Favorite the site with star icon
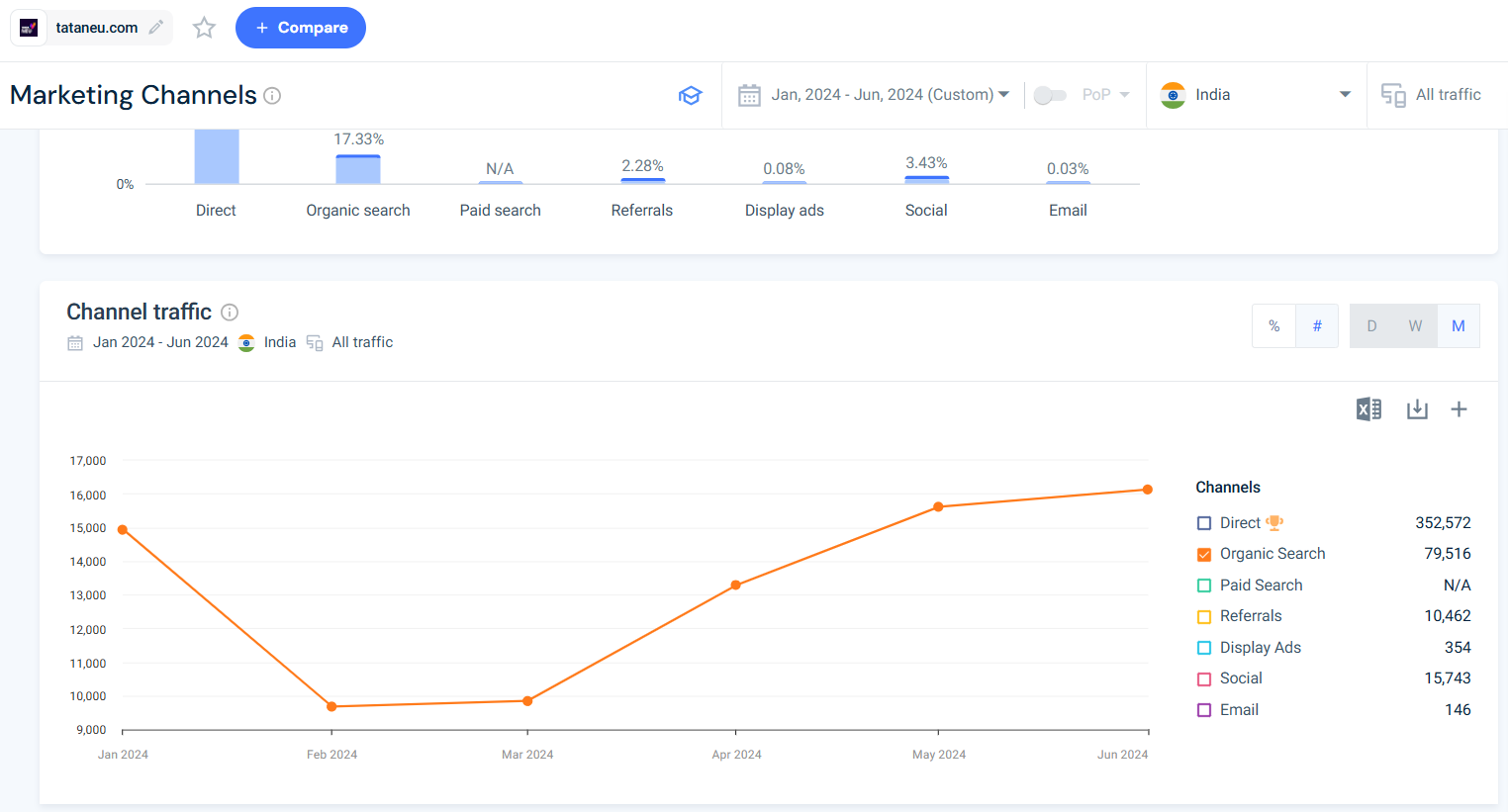The height and width of the screenshot is (812, 1508). click(204, 28)
